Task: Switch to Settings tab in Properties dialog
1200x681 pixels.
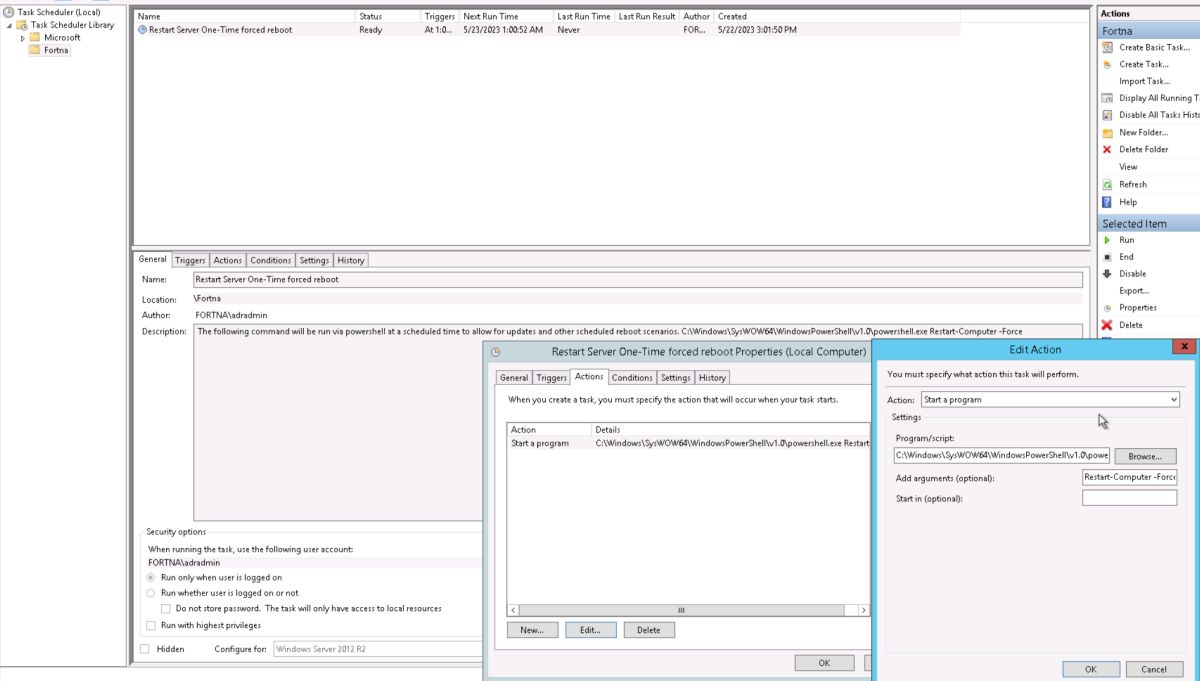Action: [676, 378]
